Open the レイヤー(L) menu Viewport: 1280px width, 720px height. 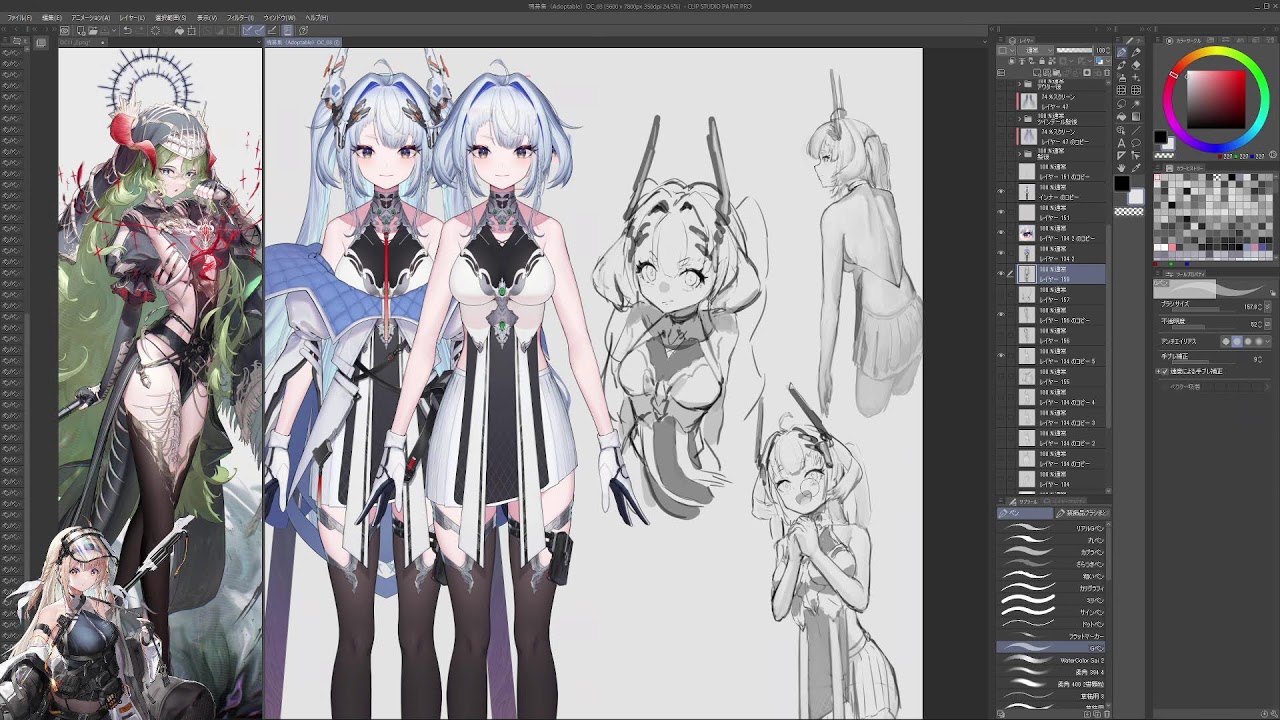132,18
